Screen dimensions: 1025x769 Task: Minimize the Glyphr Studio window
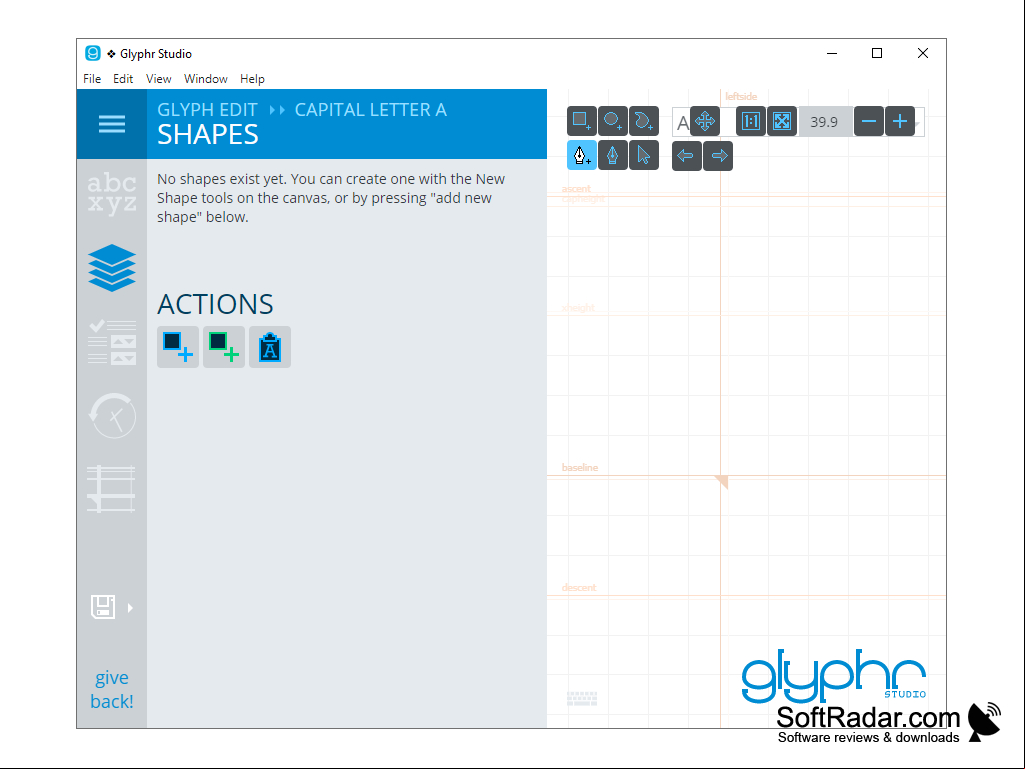pyautogui.click(x=832, y=53)
